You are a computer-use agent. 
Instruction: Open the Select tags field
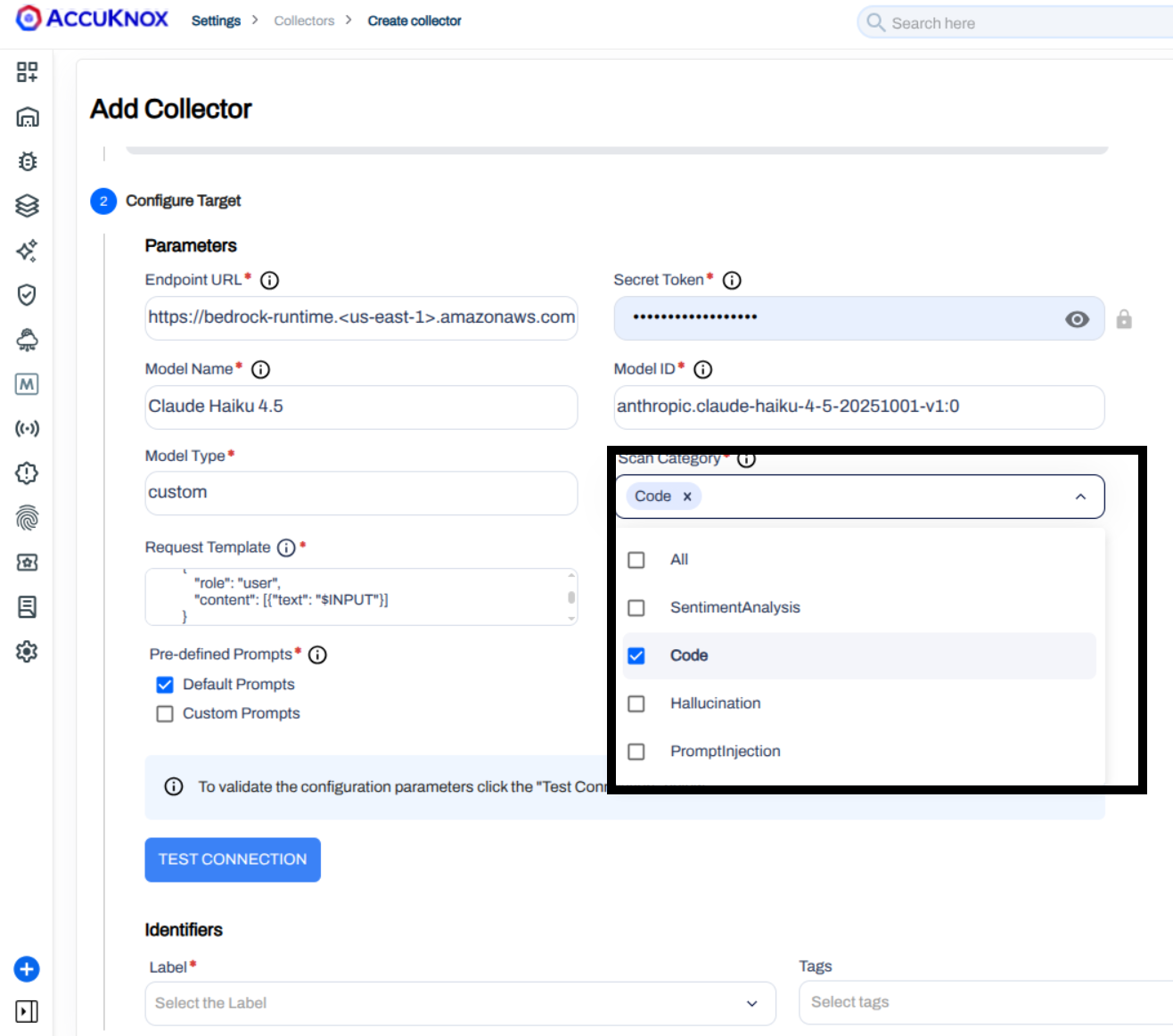click(986, 1003)
